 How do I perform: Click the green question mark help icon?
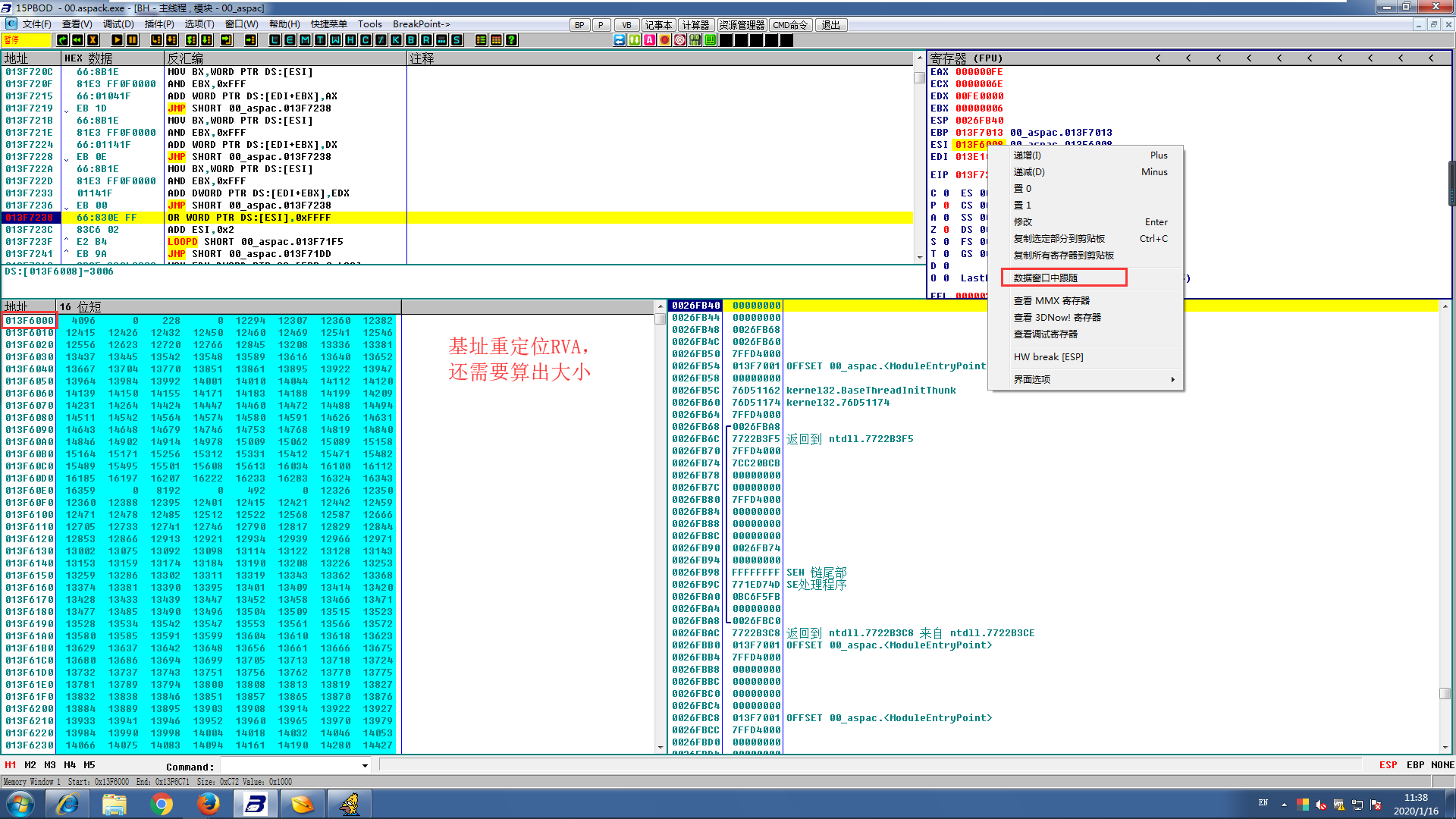coord(512,40)
